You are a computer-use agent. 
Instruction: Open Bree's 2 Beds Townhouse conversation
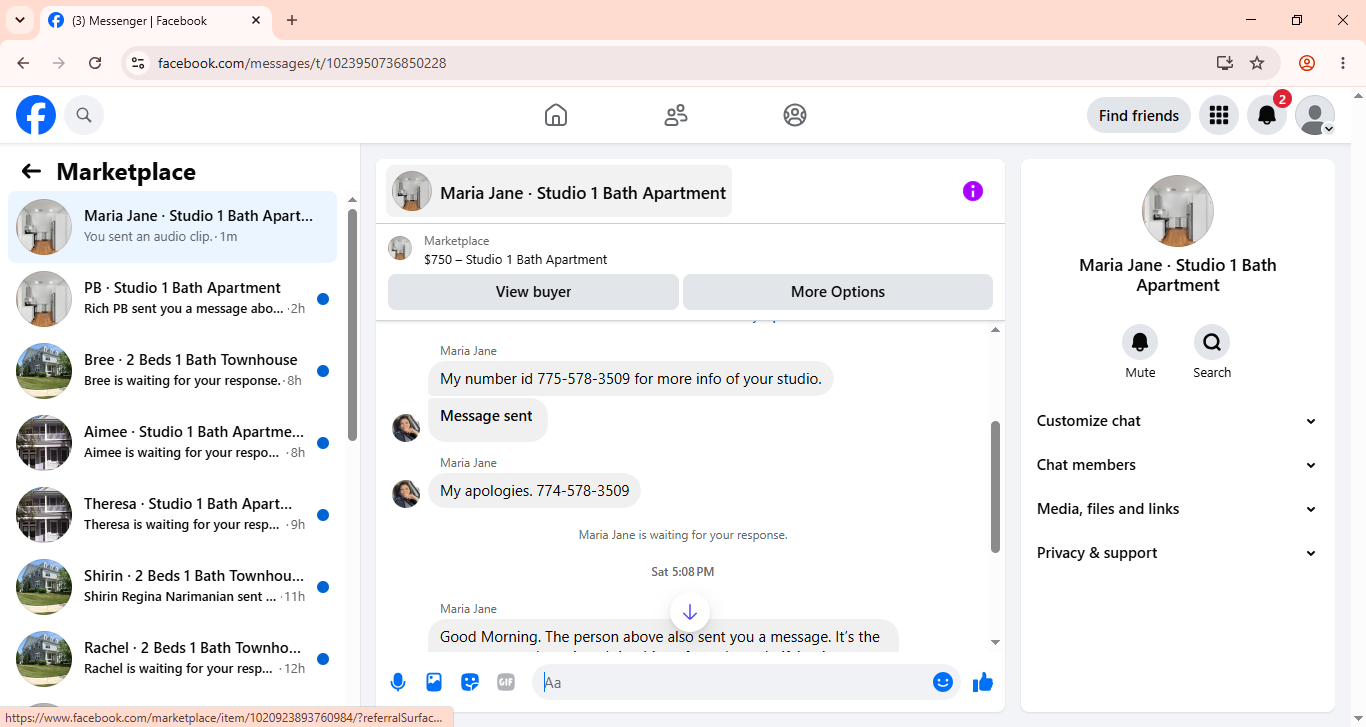(172, 371)
